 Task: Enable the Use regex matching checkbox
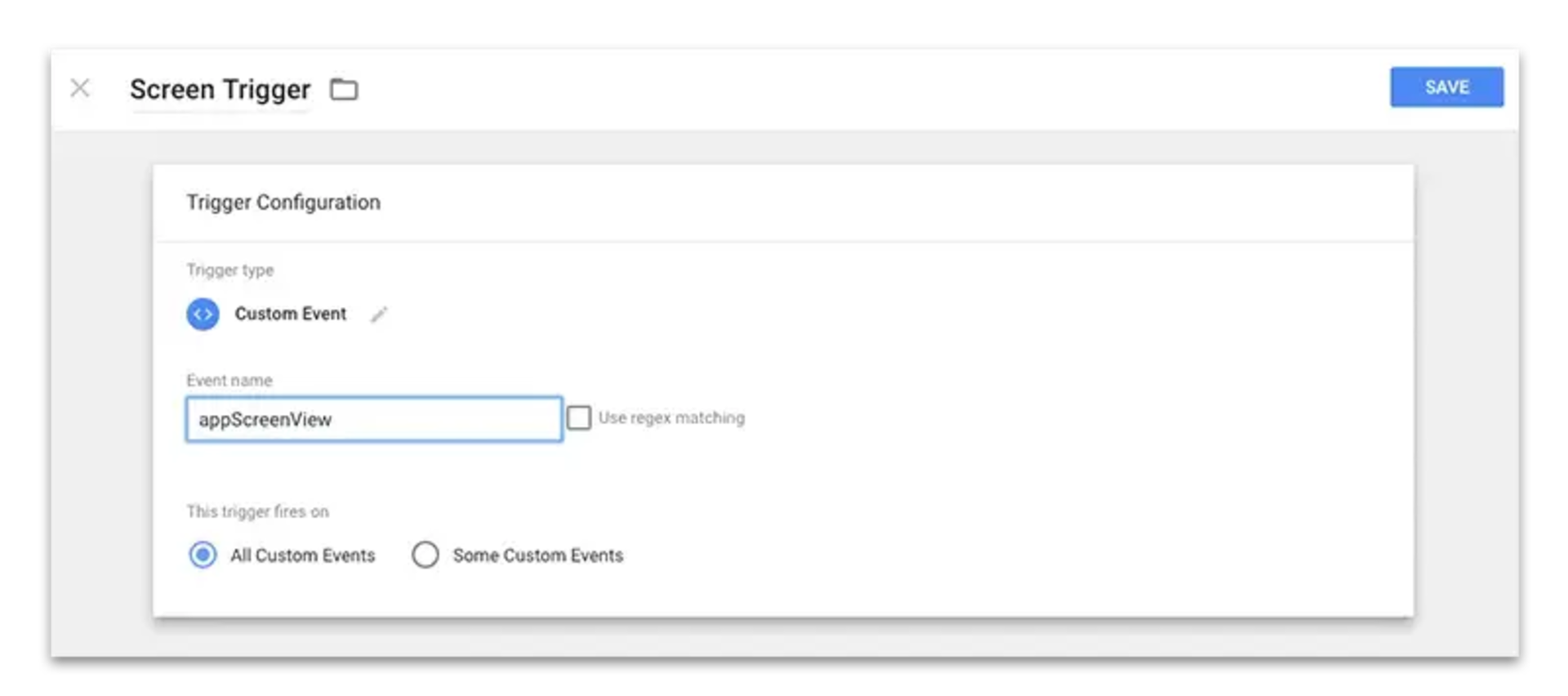click(579, 418)
